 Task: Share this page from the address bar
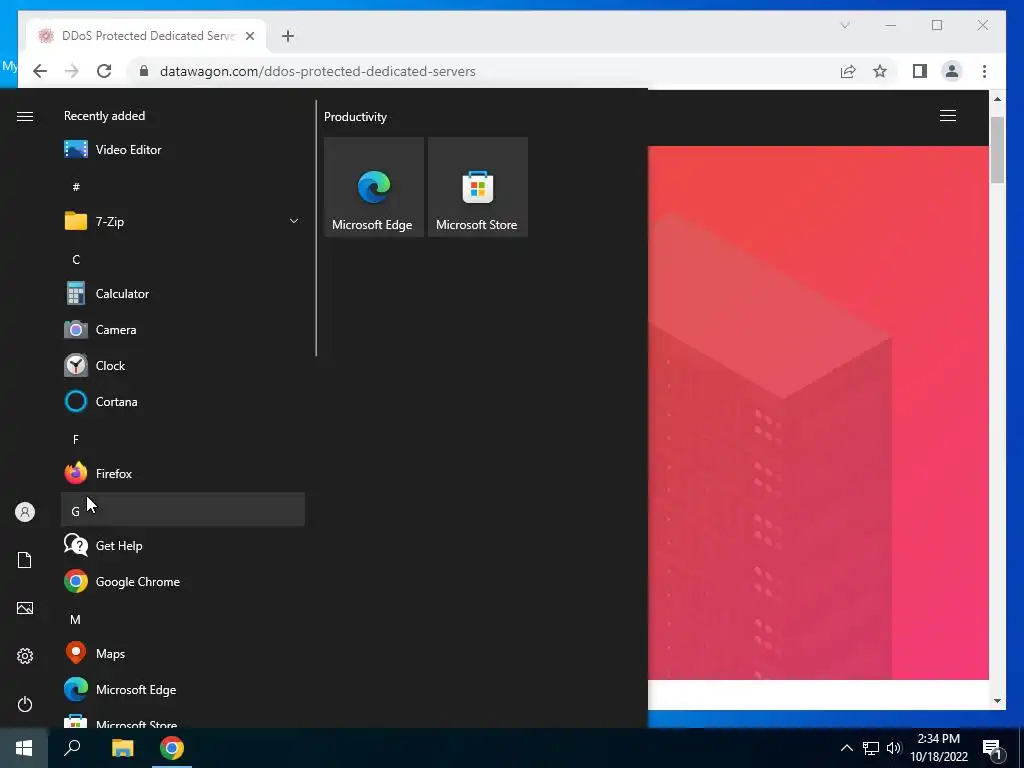[848, 71]
